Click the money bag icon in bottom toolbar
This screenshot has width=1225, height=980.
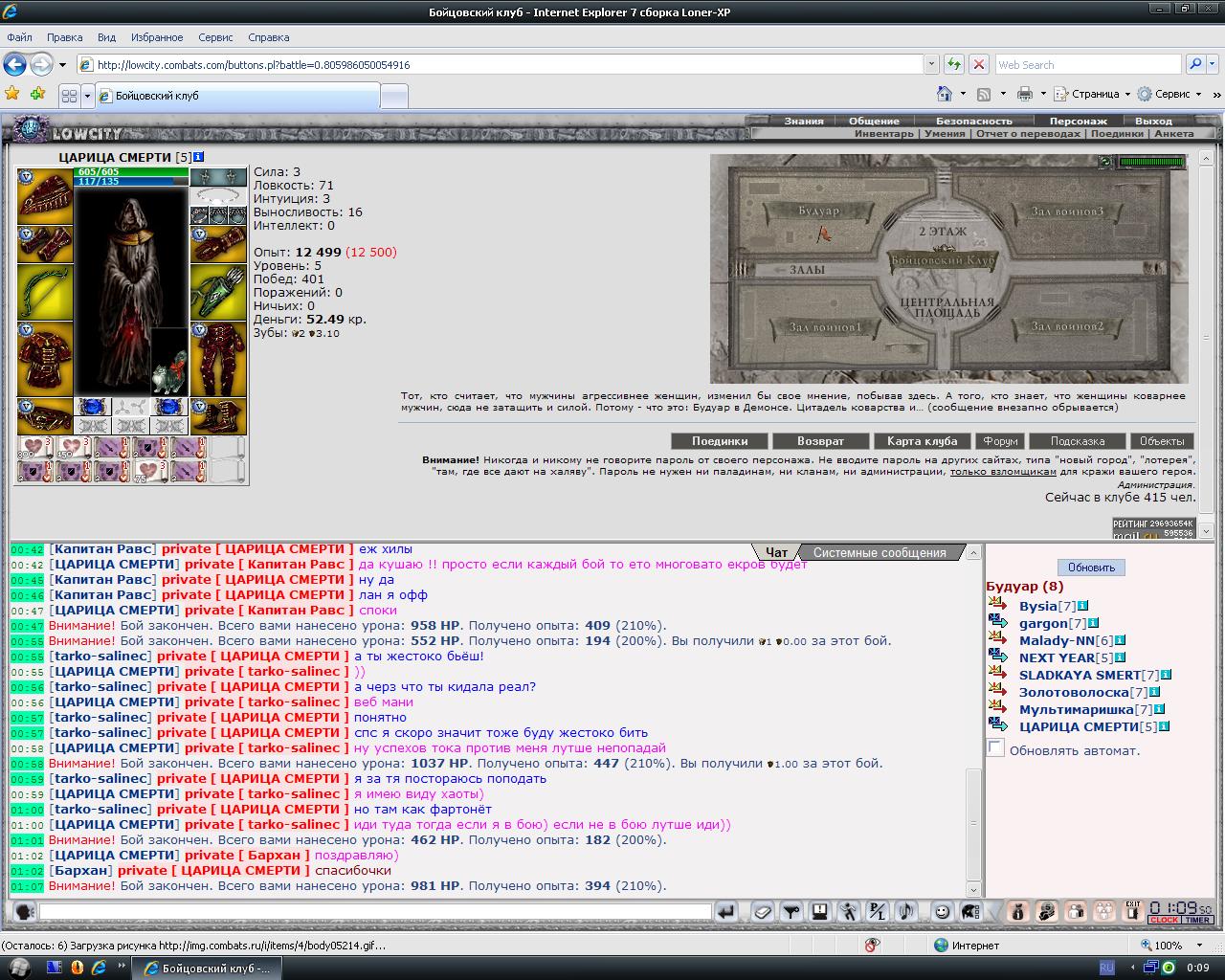point(1018,912)
